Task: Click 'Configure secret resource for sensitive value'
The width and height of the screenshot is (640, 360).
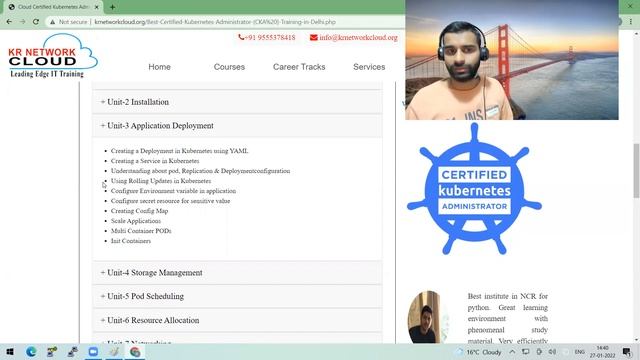Action: click(x=171, y=201)
